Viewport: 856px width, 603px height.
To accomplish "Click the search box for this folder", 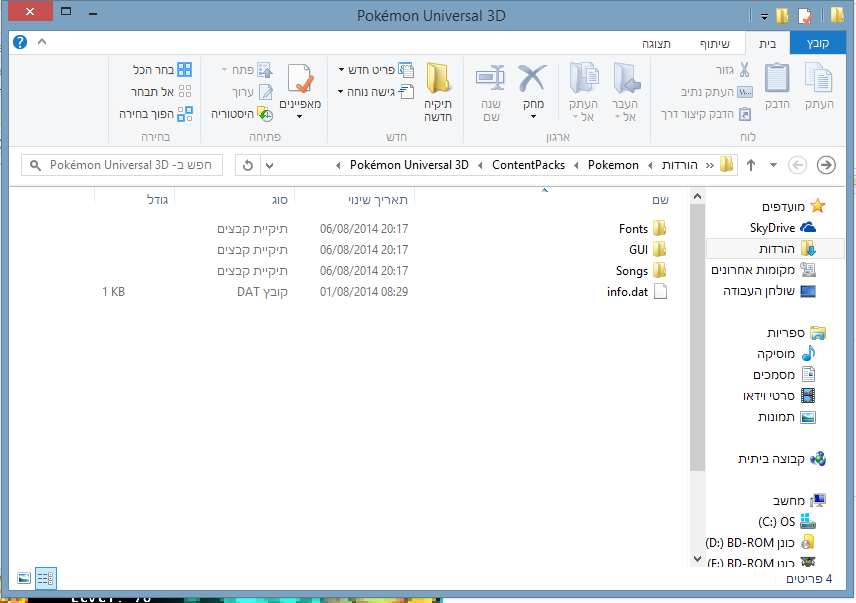I will pyautogui.click(x=122, y=165).
